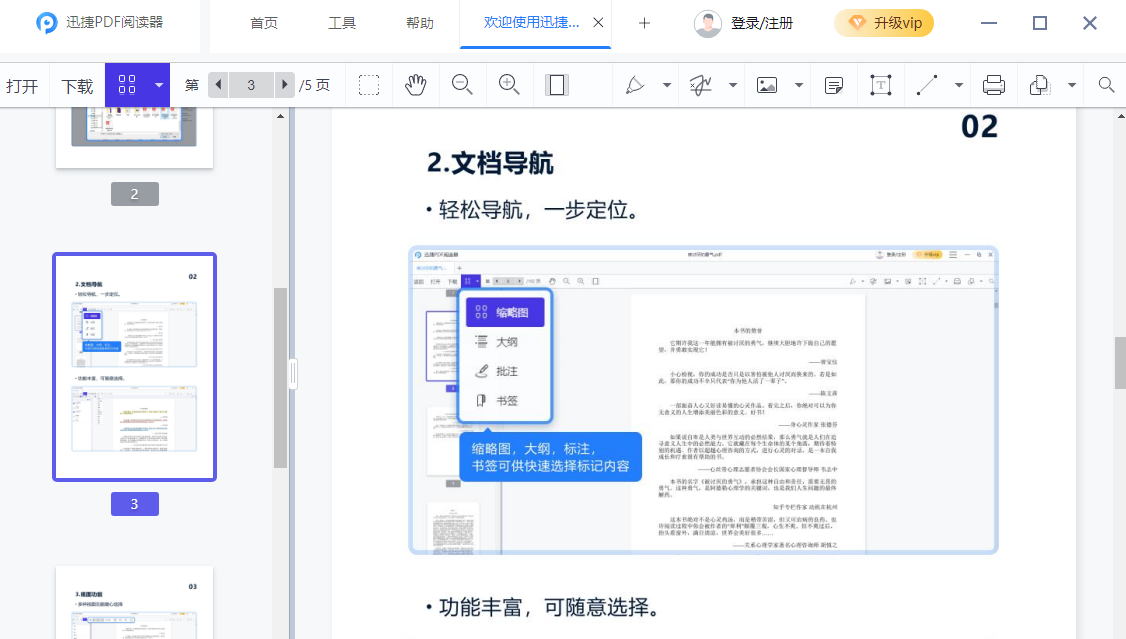
Task: Select the highlighter pen tool
Action: [635, 85]
